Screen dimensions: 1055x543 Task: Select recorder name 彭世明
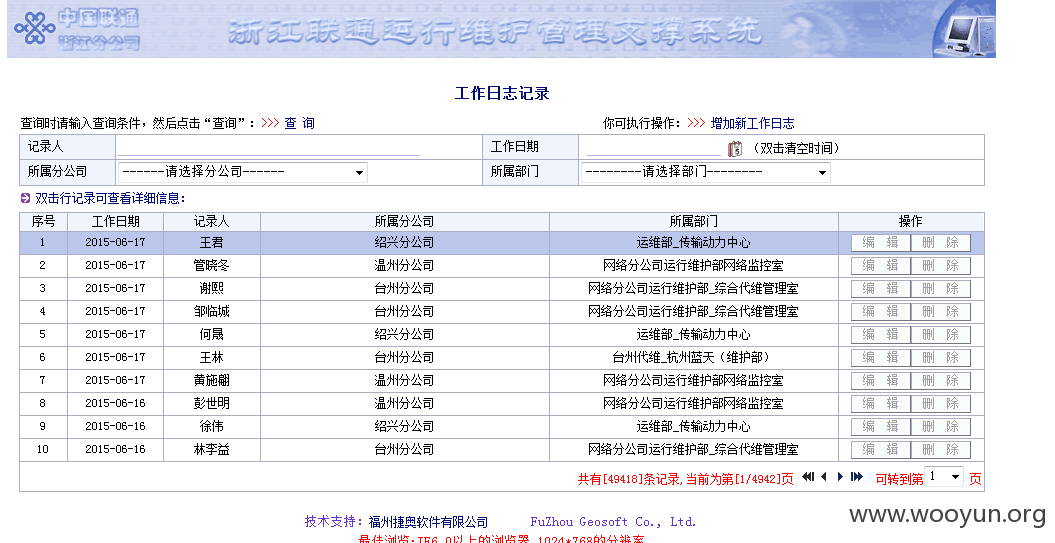211,404
